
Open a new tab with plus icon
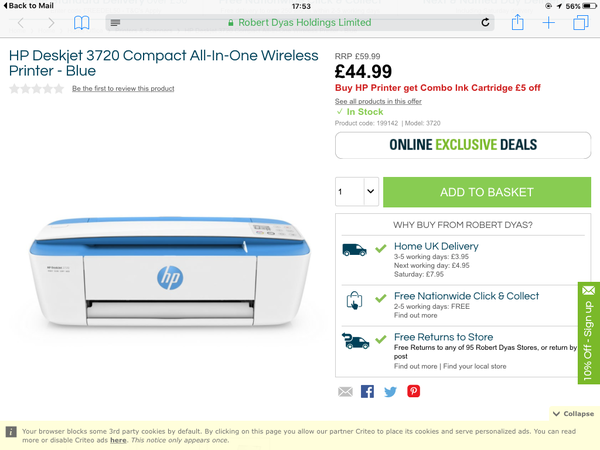tap(548, 23)
